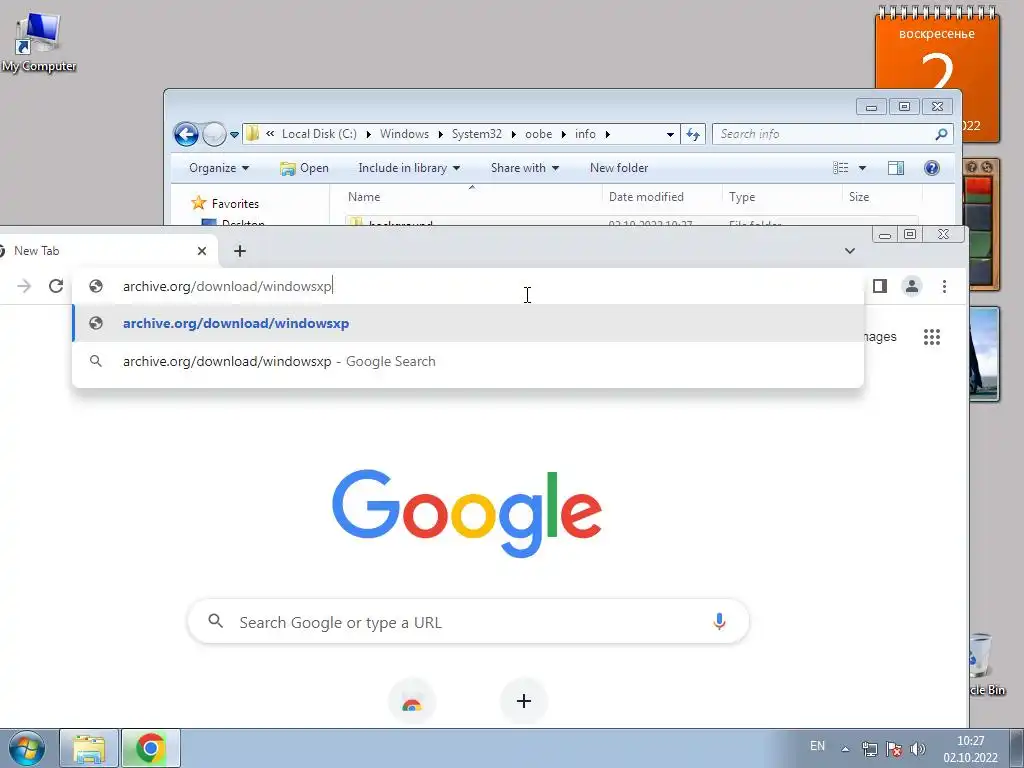Add a shortcut on the New Tab page
The image size is (1024, 768).
523,701
